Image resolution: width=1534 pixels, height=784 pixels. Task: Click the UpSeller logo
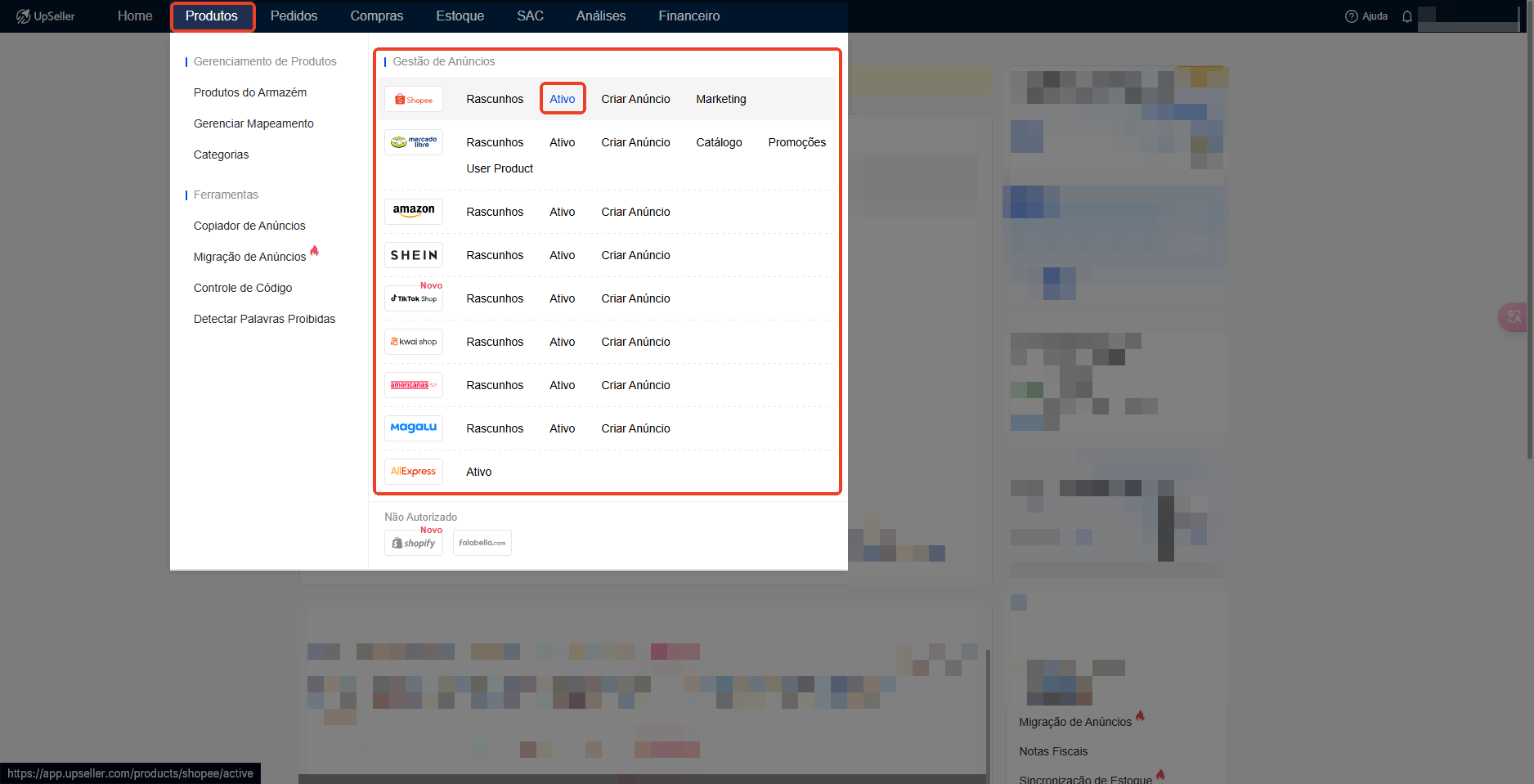coord(45,16)
